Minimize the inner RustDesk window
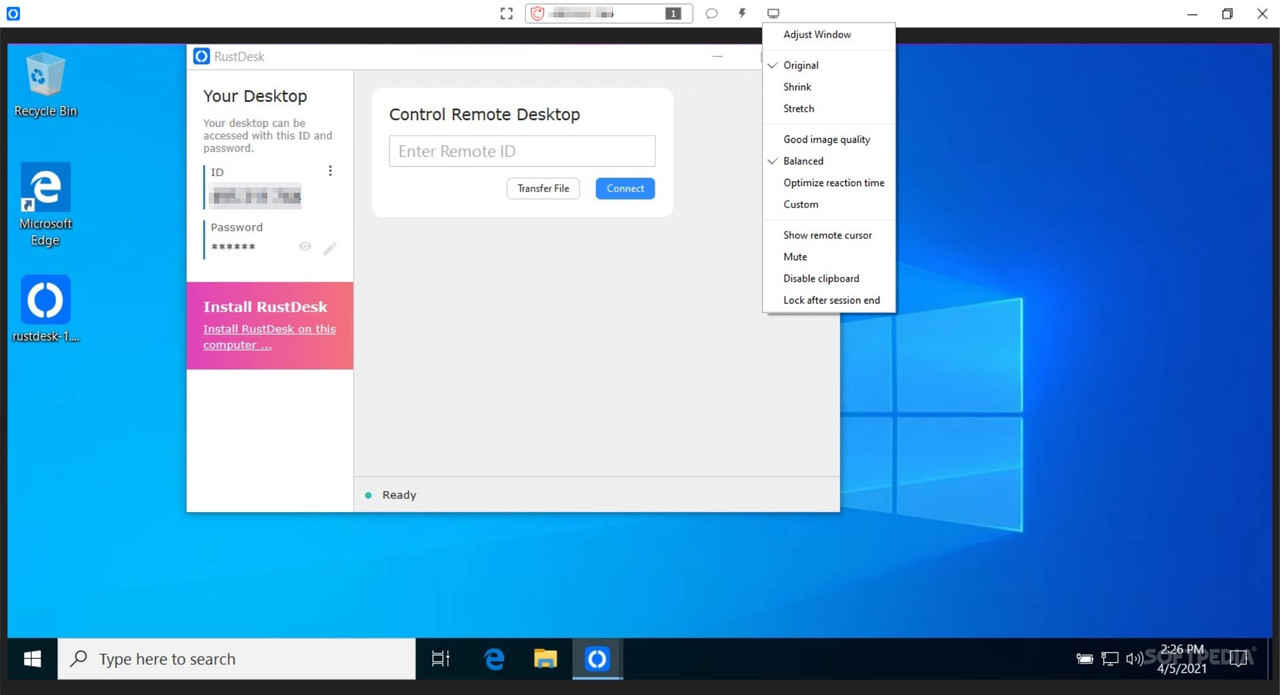The image size is (1280, 695). [717, 57]
